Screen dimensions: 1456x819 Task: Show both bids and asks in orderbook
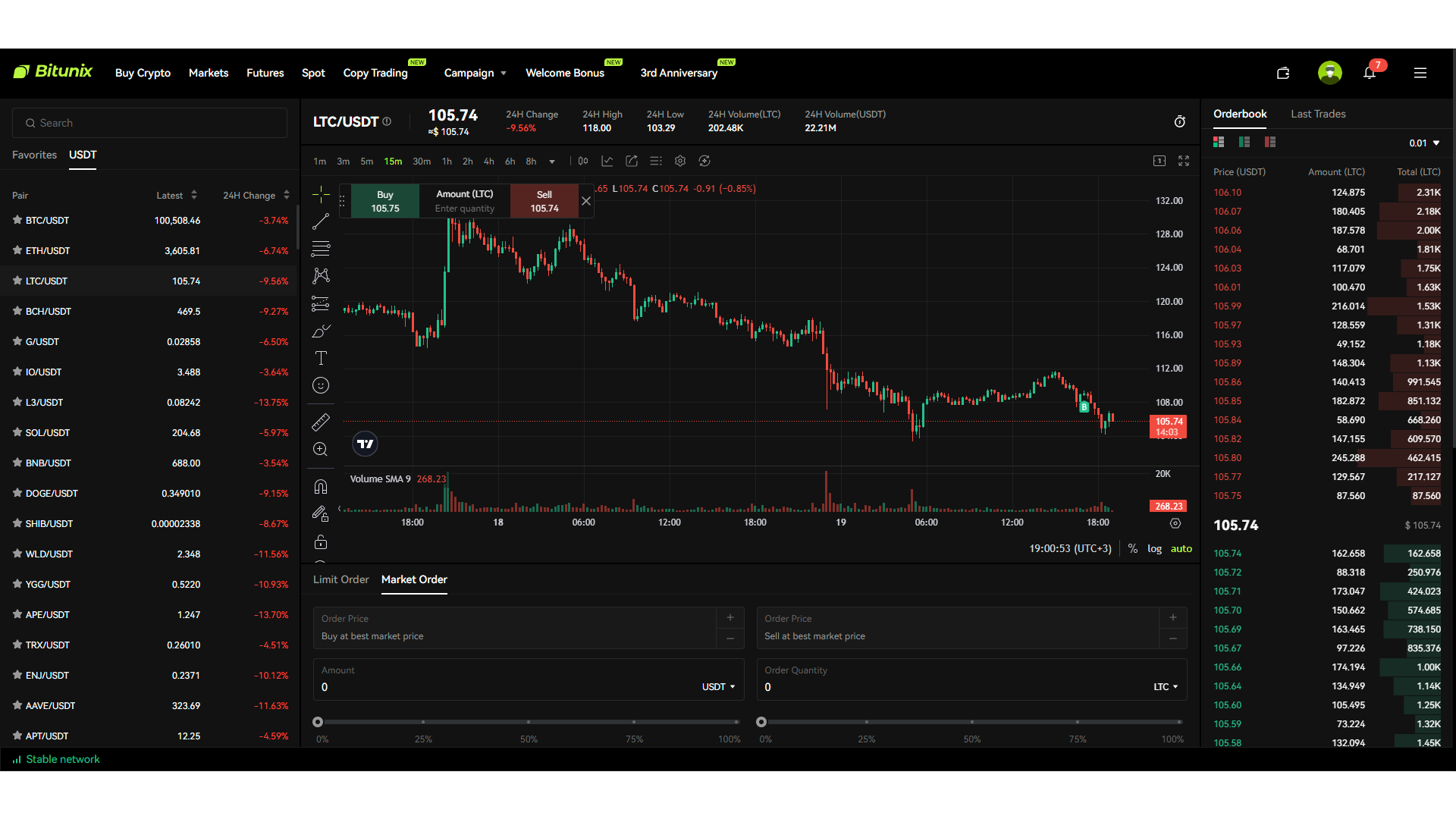coord(1219,142)
